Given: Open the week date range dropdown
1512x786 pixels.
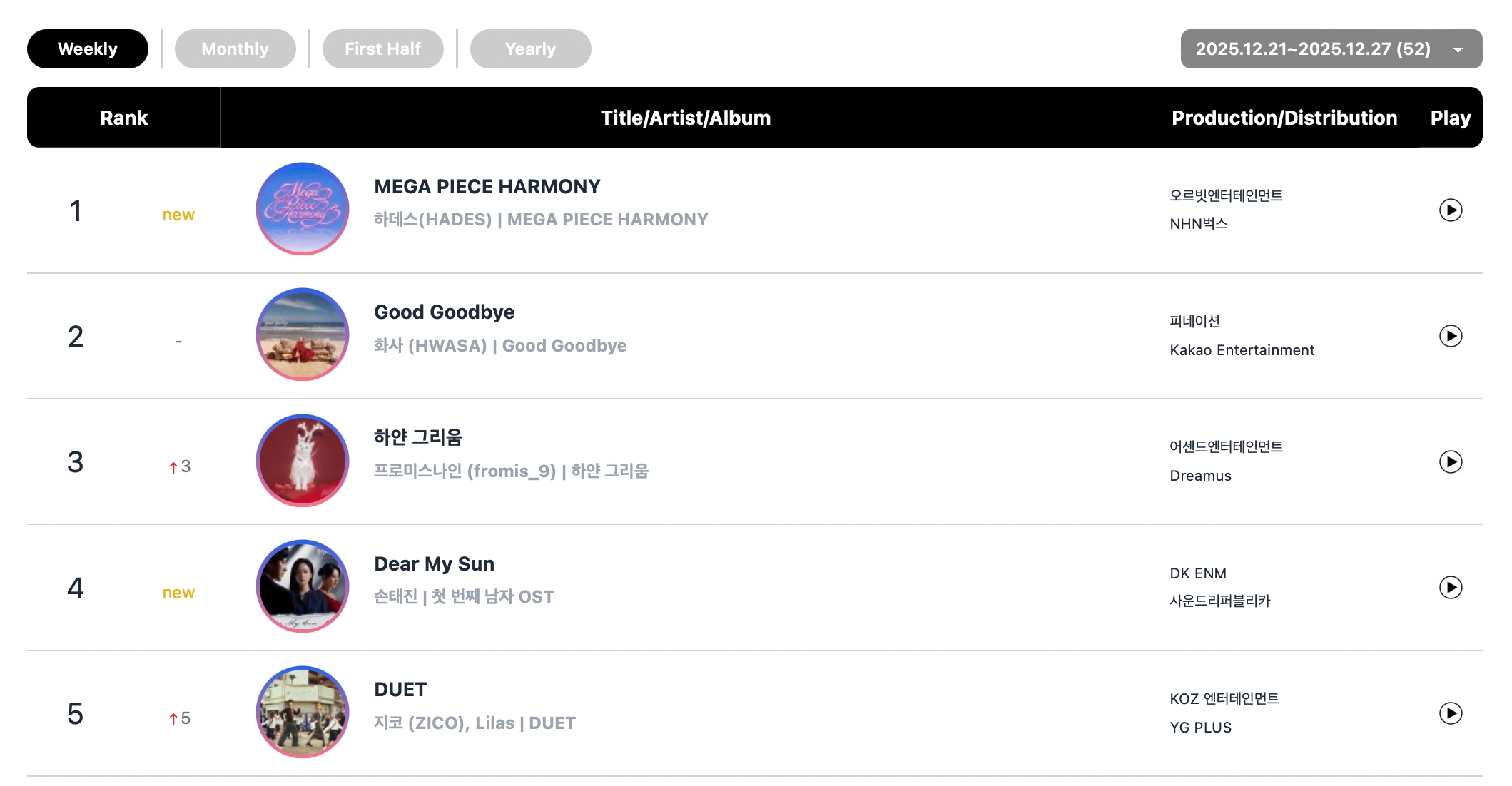Looking at the screenshot, I should click(1313, 49).
